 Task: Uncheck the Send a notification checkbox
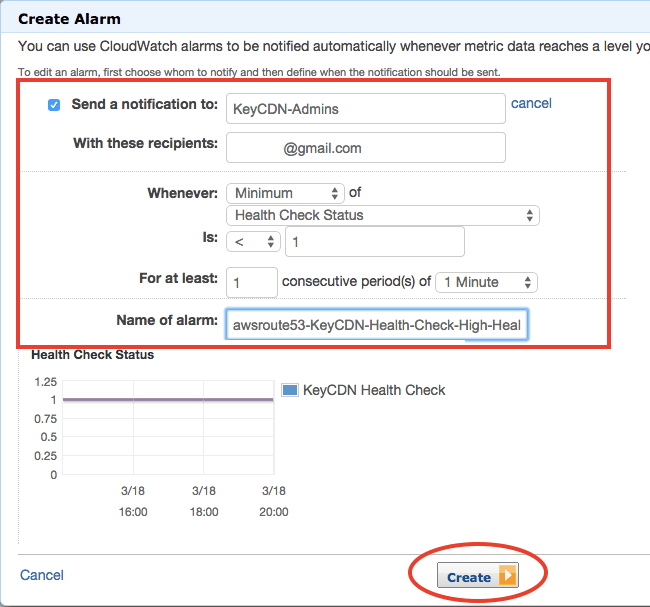(54, 105)
